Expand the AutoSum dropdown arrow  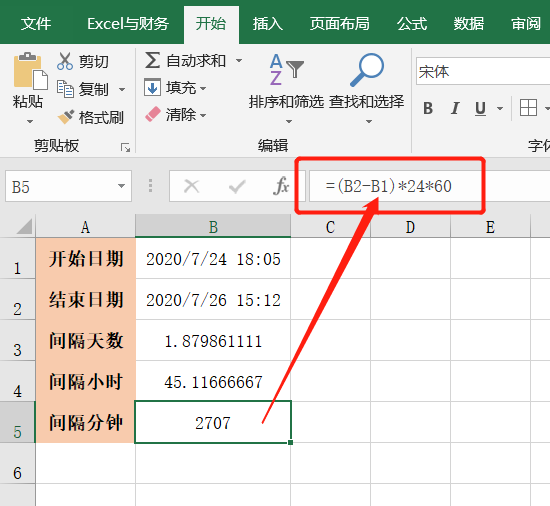[239, 61]
